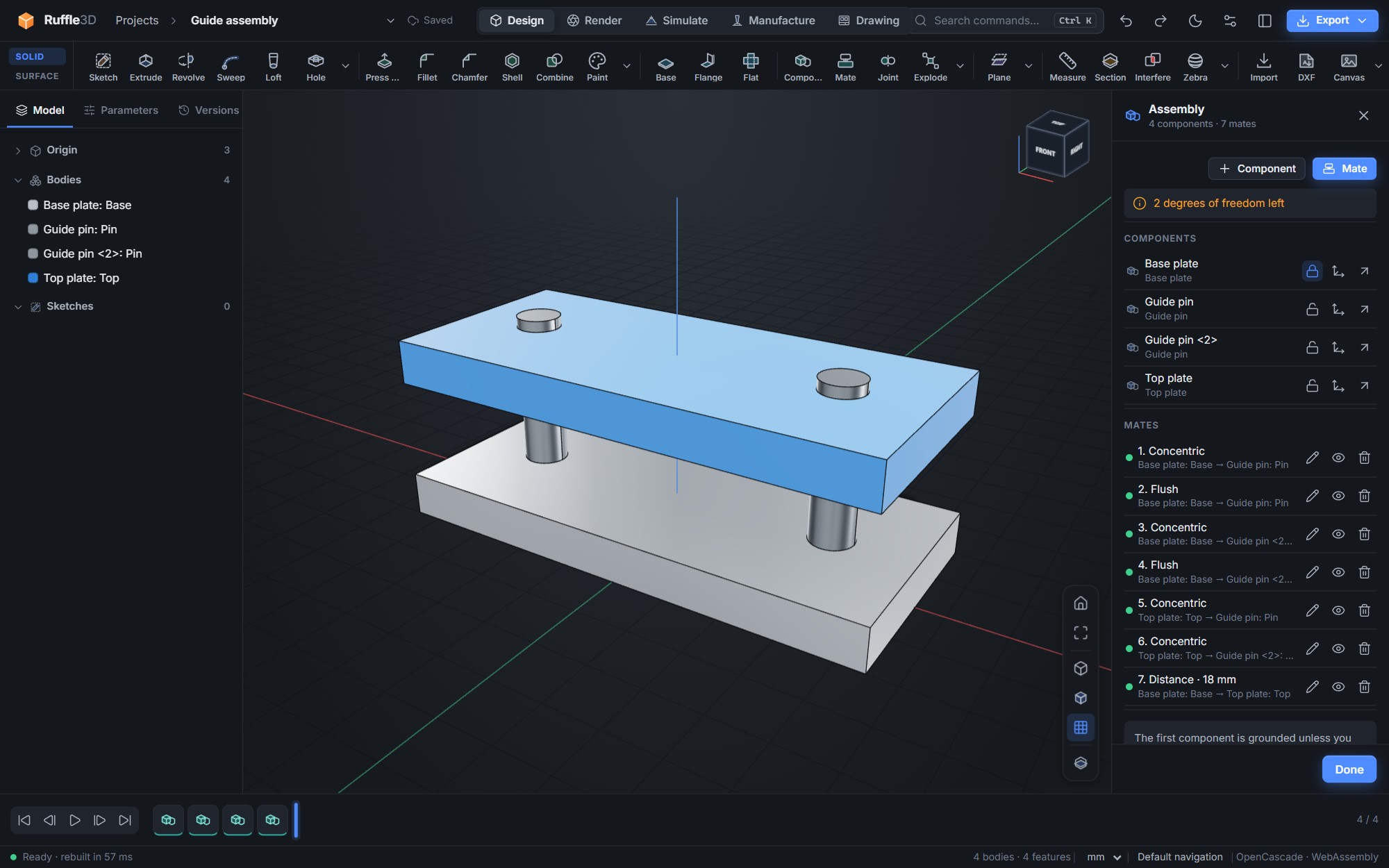Click the Import icon
The width and height of the screenshot is (1389, 868).
[x=1263, y=67]
